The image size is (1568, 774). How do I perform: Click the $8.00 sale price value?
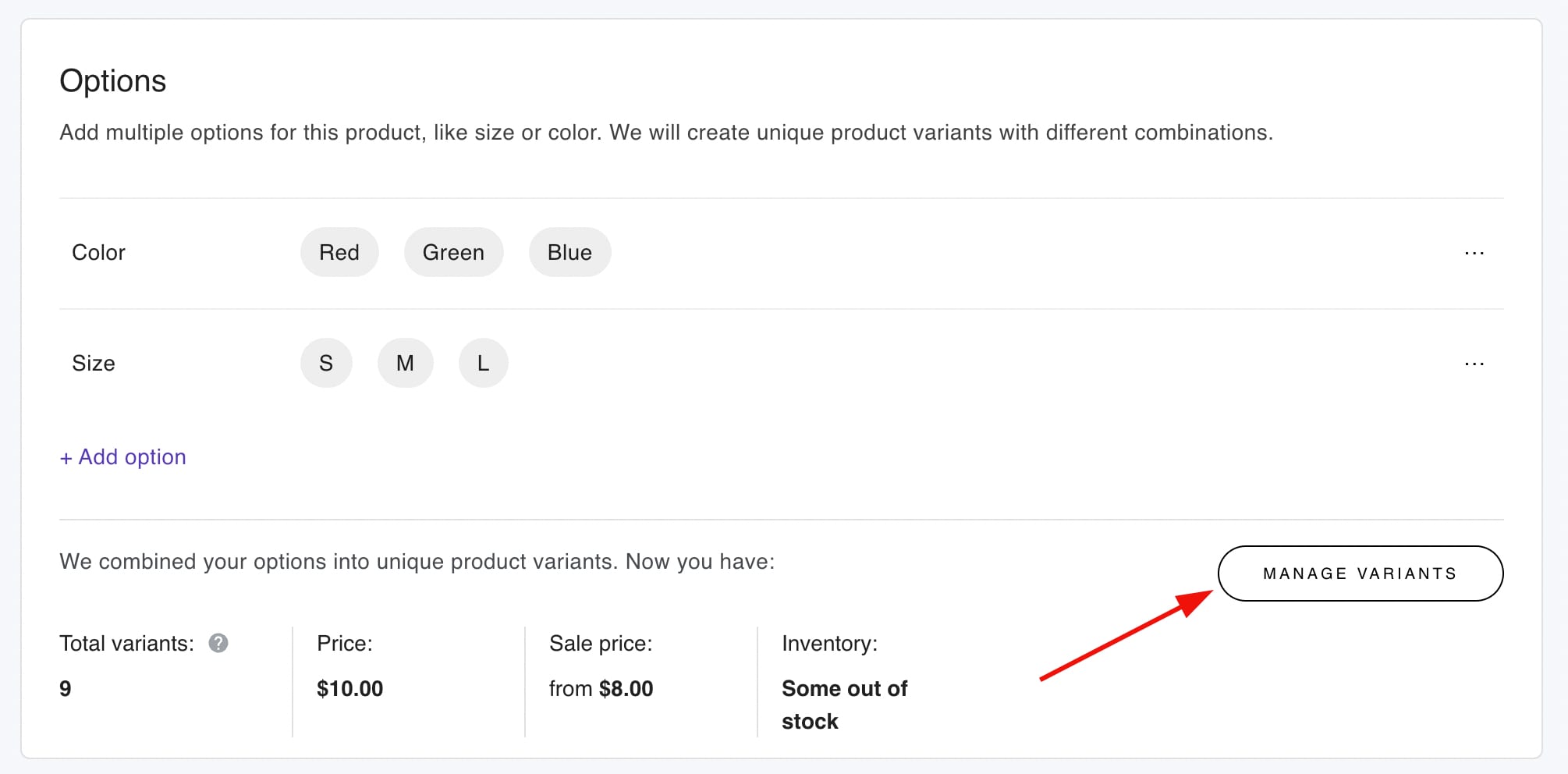(x=626, y=688)
